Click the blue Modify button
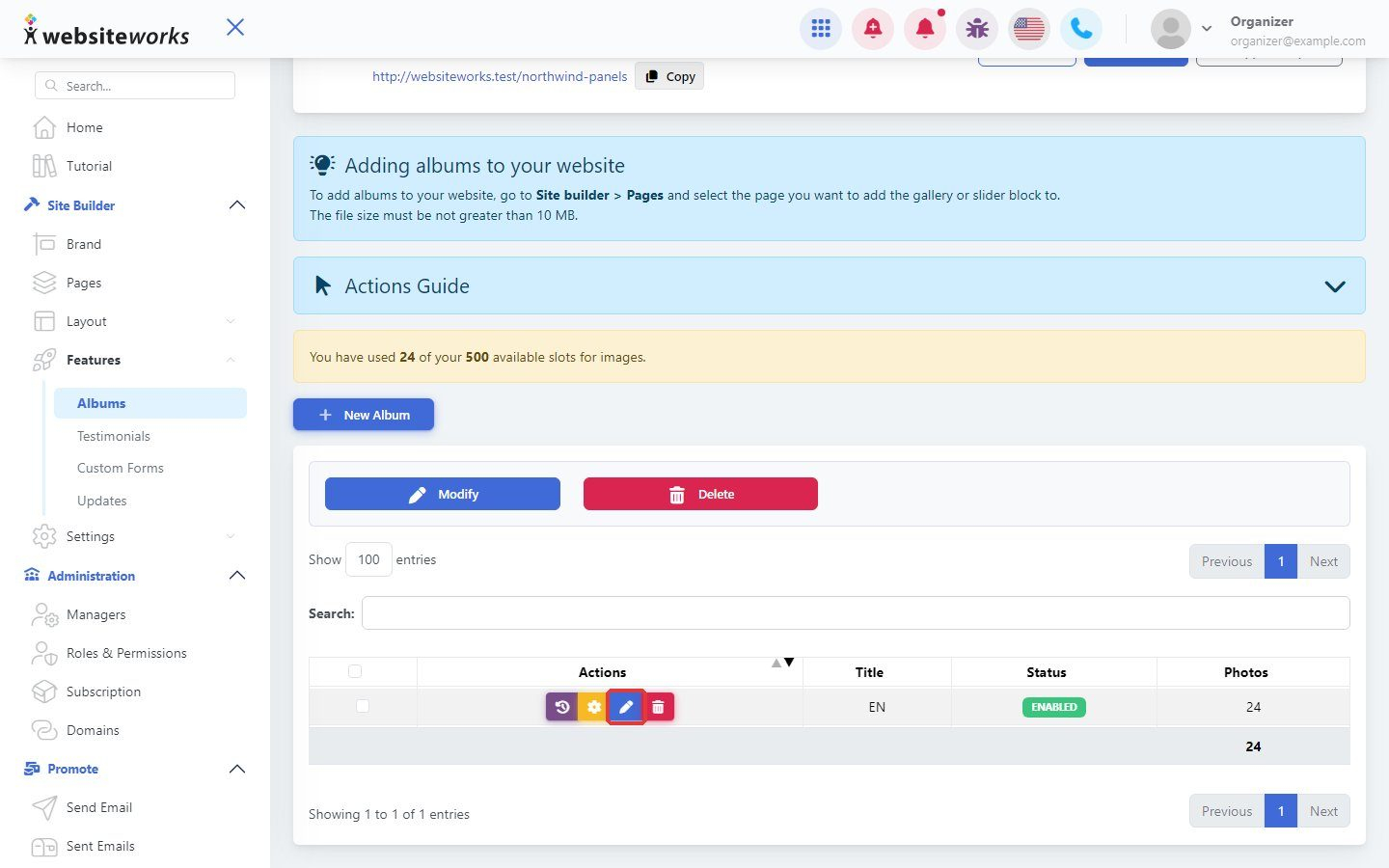 point(443,494)
